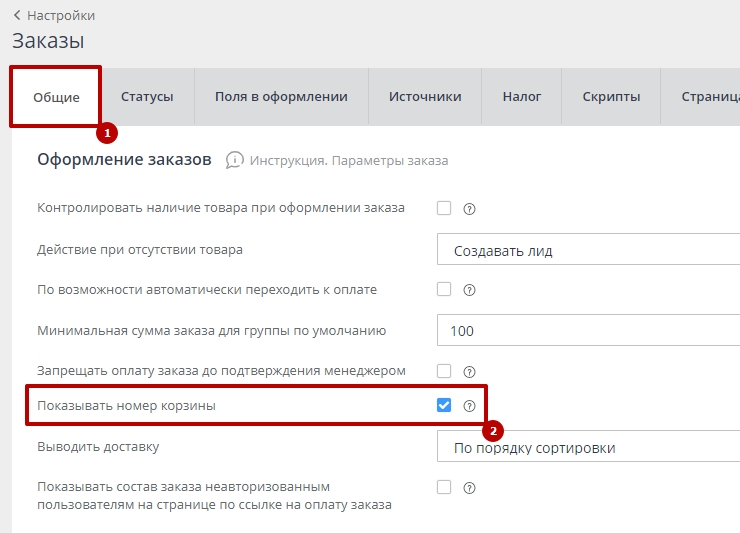Select the 'Налог' tab

coord(521,97)
